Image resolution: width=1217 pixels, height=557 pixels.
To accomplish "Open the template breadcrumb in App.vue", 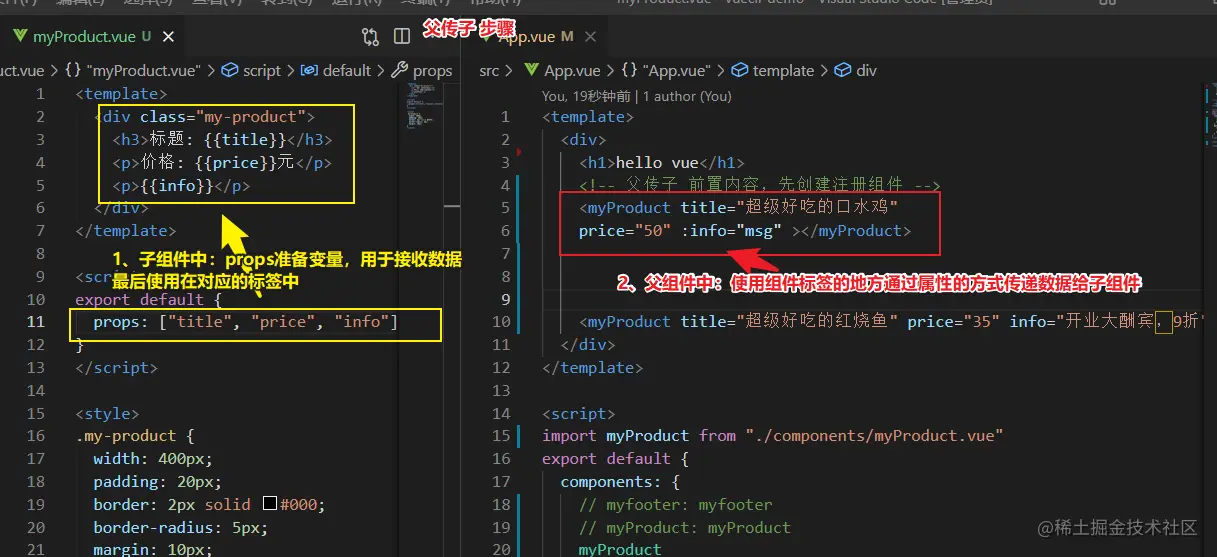I will [773, 71].
